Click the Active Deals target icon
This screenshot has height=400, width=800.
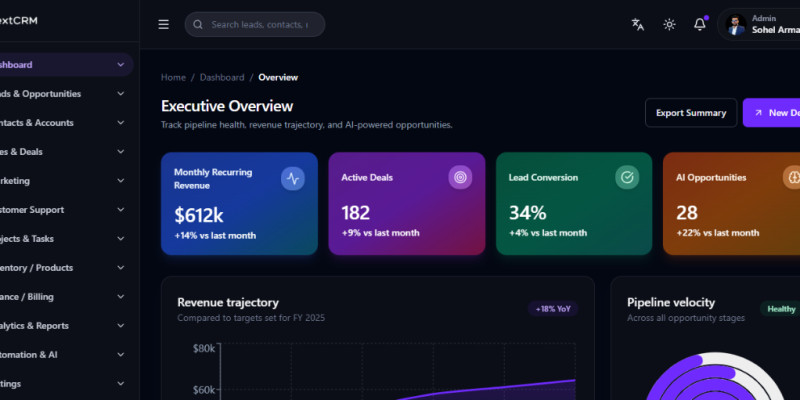[460, 178]
